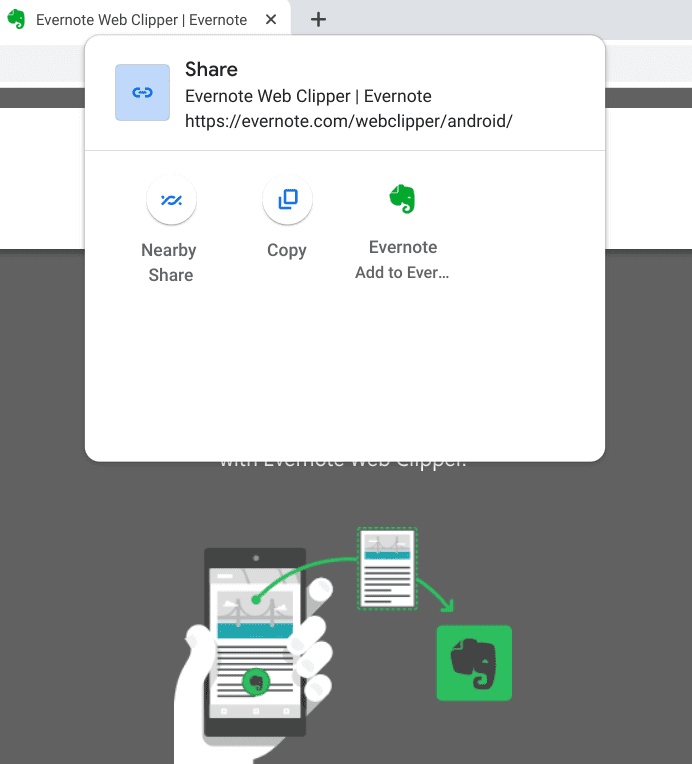Viewport: 692px width, 764px height.
Task: Click the Evernote favicon in the tab
Action: 17,19
